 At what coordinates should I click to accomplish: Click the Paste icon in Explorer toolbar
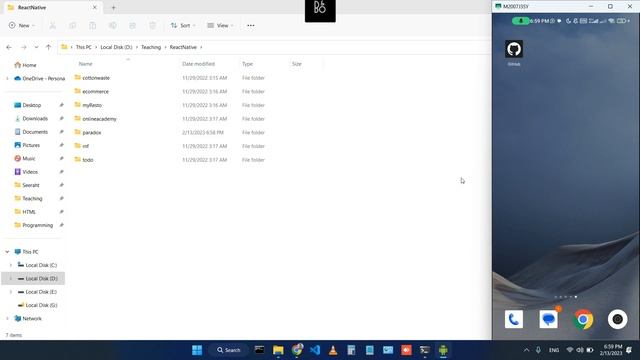click(93, 26)
